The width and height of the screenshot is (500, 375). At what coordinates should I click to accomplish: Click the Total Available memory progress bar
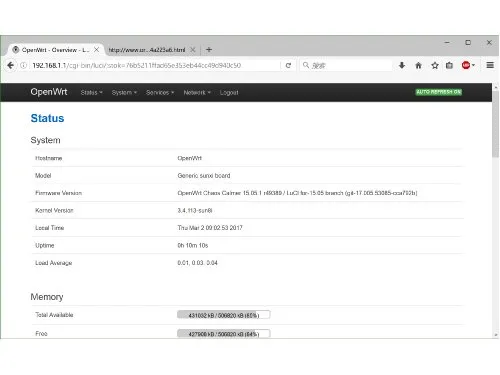[x=224, y=315]
